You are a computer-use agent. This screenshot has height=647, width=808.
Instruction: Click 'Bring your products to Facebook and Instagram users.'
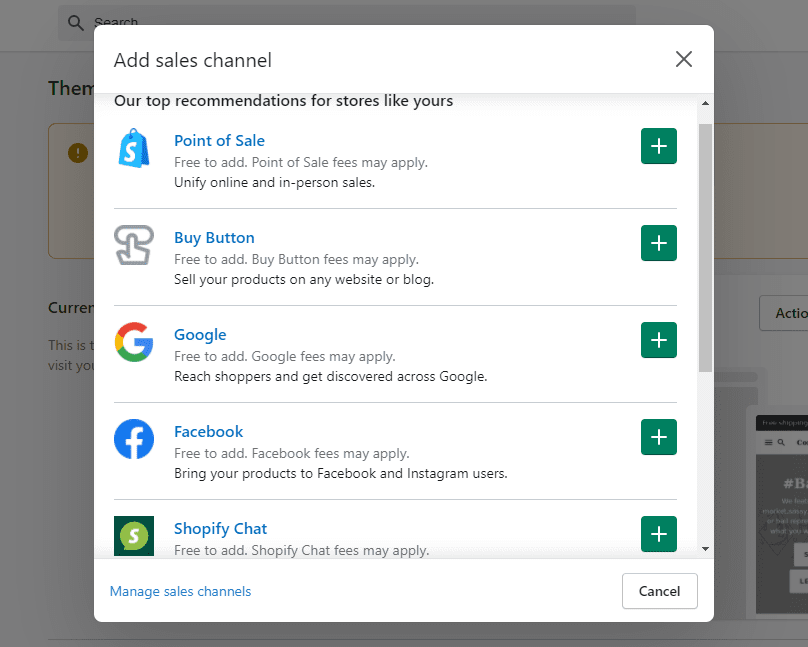point(341,473)
